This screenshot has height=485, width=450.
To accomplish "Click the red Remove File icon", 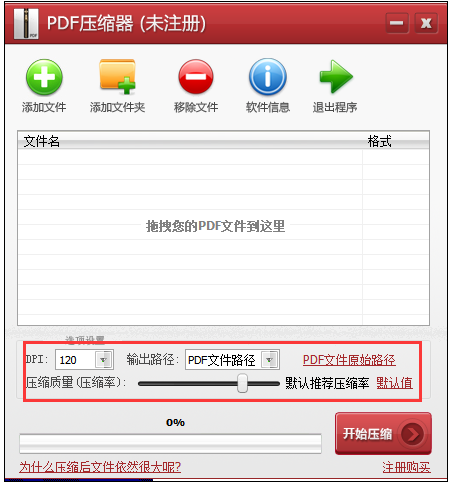I will pos(196,77).
